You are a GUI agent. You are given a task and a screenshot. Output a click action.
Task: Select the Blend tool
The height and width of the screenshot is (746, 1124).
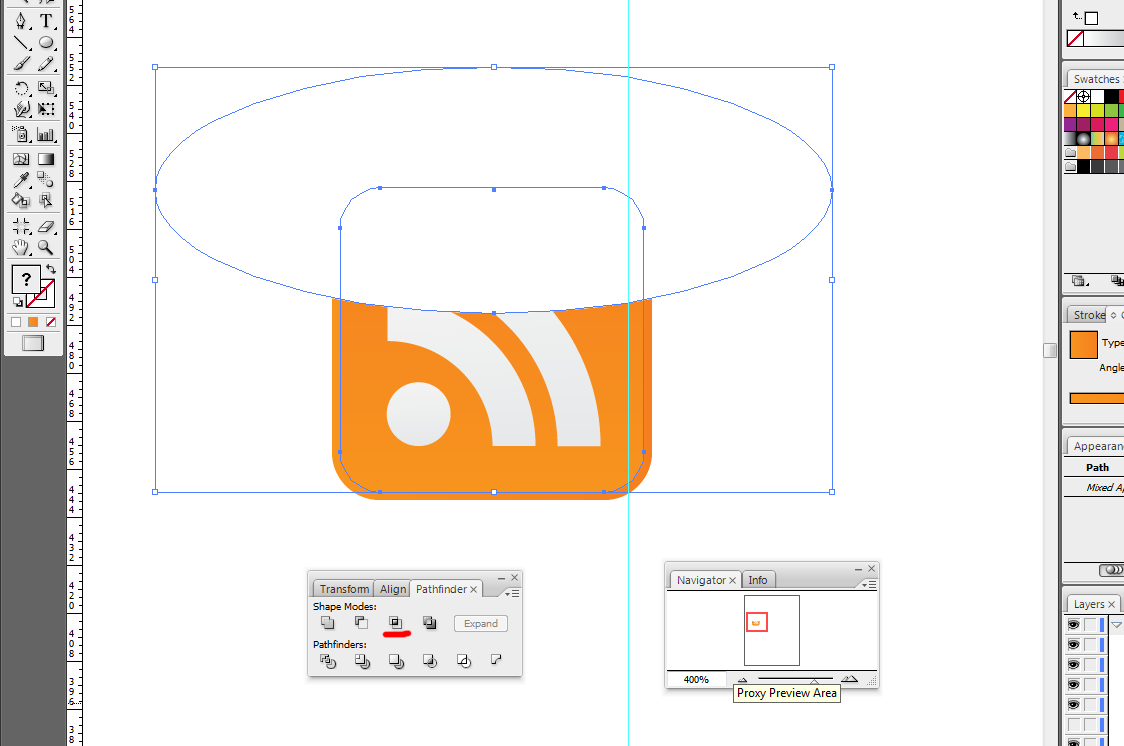(46, 179)
